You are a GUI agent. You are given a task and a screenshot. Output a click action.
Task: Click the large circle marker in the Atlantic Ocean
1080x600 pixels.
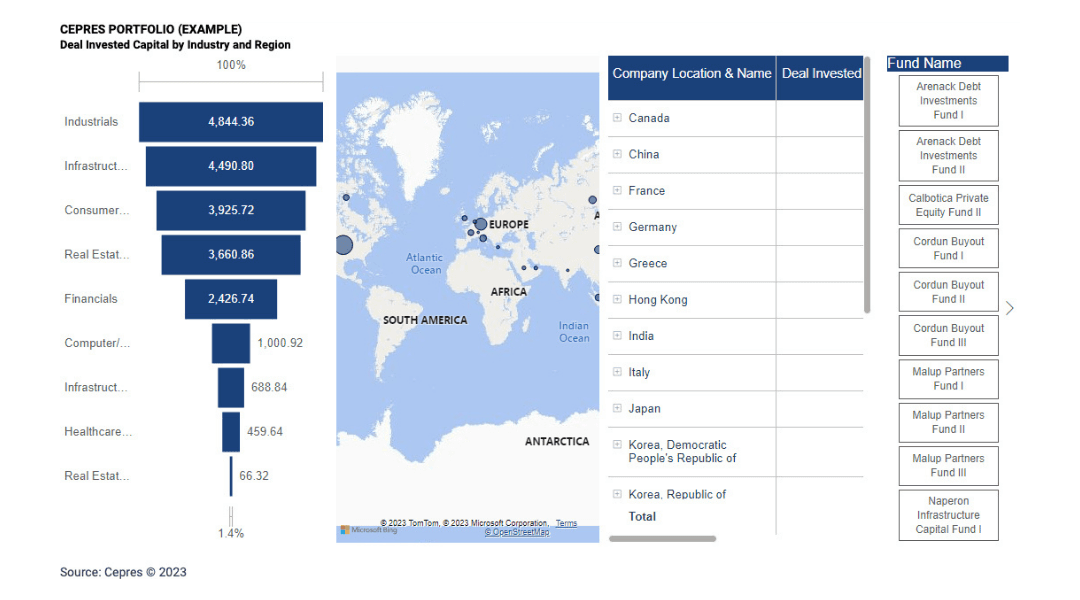click(344, 244)
